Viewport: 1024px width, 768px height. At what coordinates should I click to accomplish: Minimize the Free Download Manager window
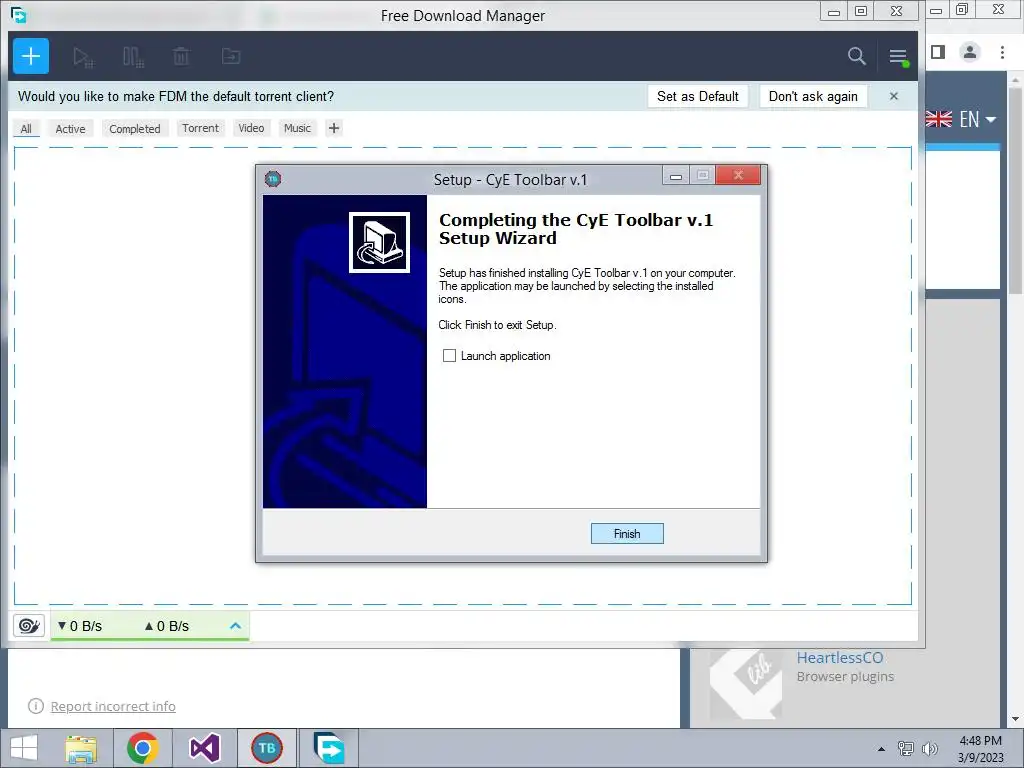click(x=834, y=11)
